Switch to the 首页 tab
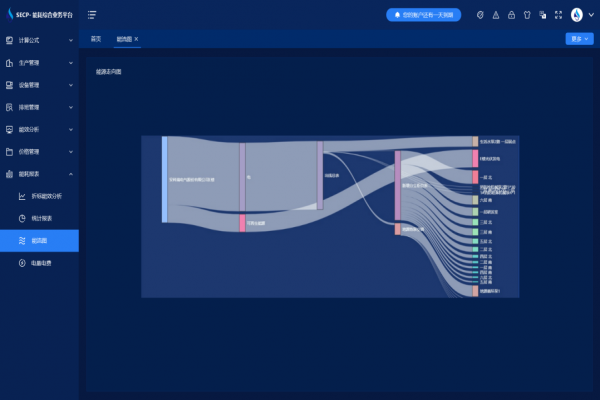The height and width of the screenshot is (400, 600). 96,39
